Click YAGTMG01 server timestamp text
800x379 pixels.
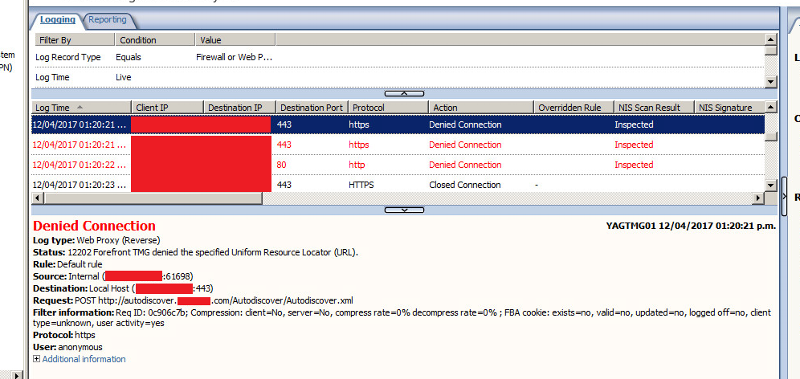(x=691, y=225)
